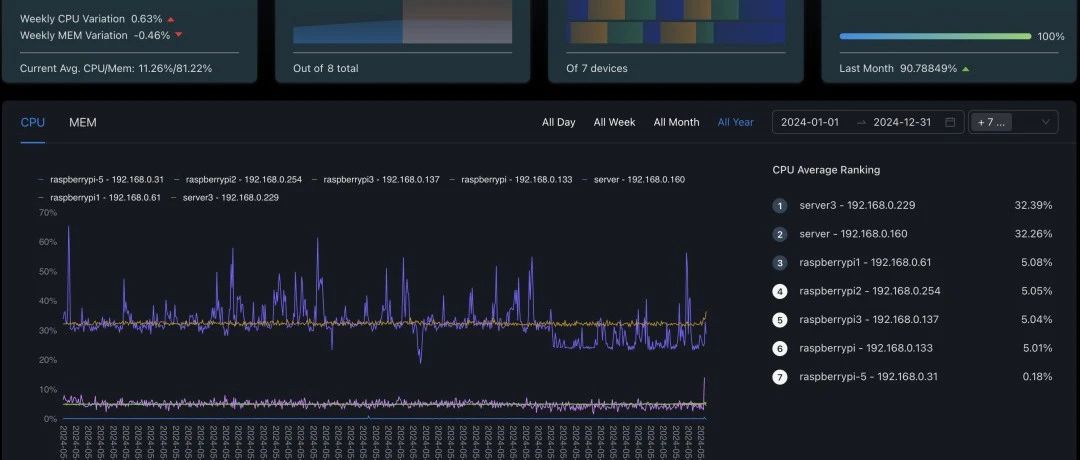The height and width of the screenshot is (460, 1080).
Task: Switch to the MEM tab
Action: [83, 122]
